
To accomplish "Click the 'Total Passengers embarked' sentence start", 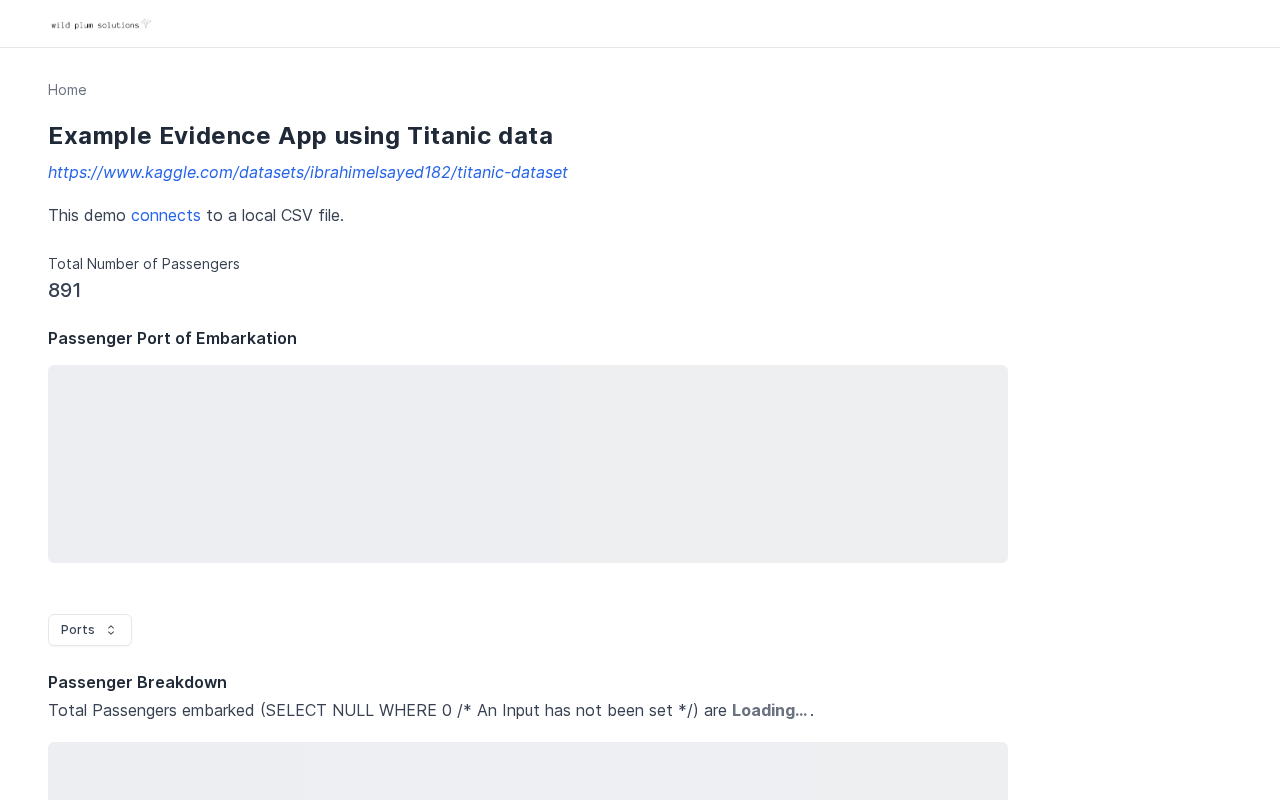I will [x=151, y=710].
